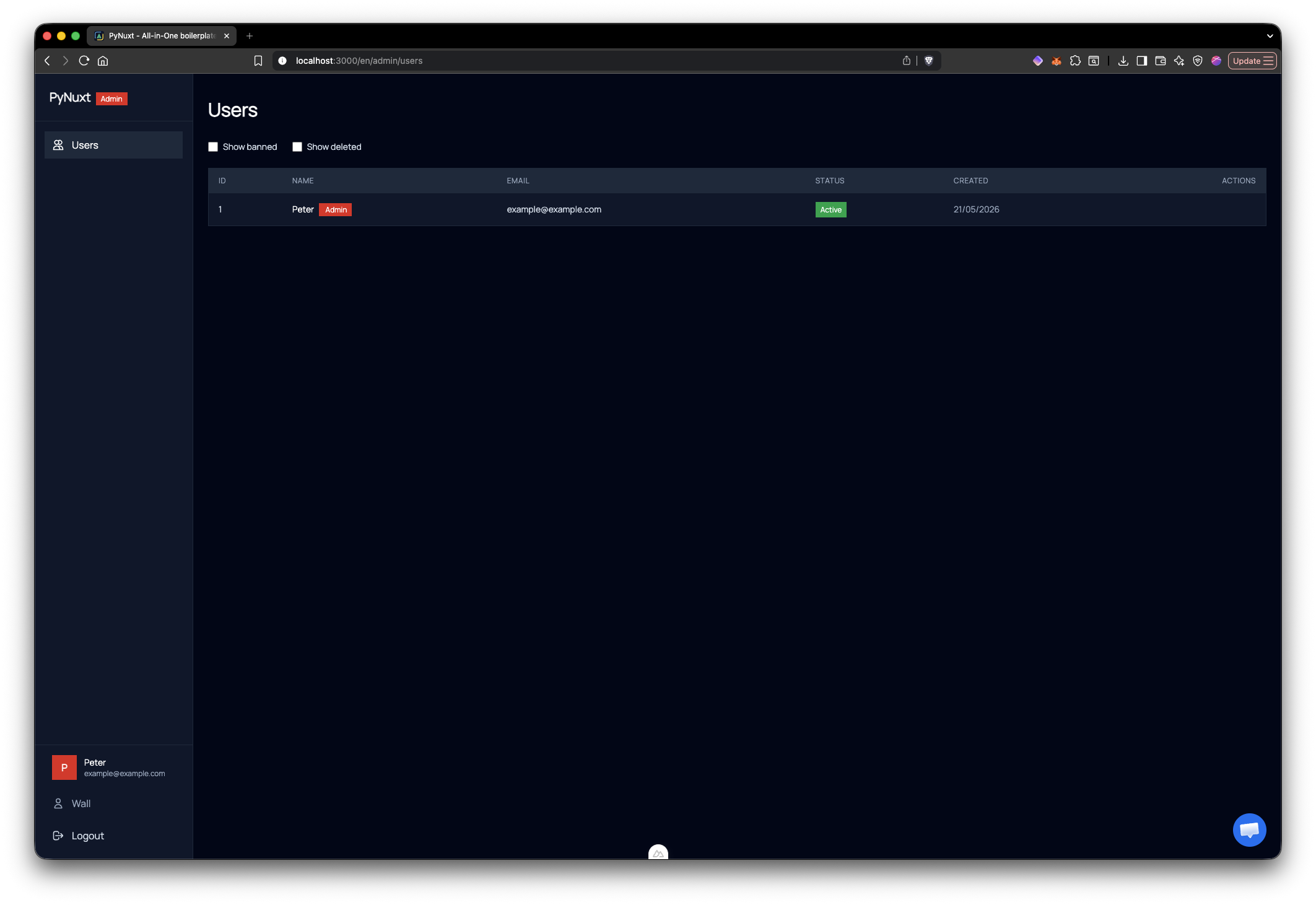Click the browser forward arrow

click(65, 61)
